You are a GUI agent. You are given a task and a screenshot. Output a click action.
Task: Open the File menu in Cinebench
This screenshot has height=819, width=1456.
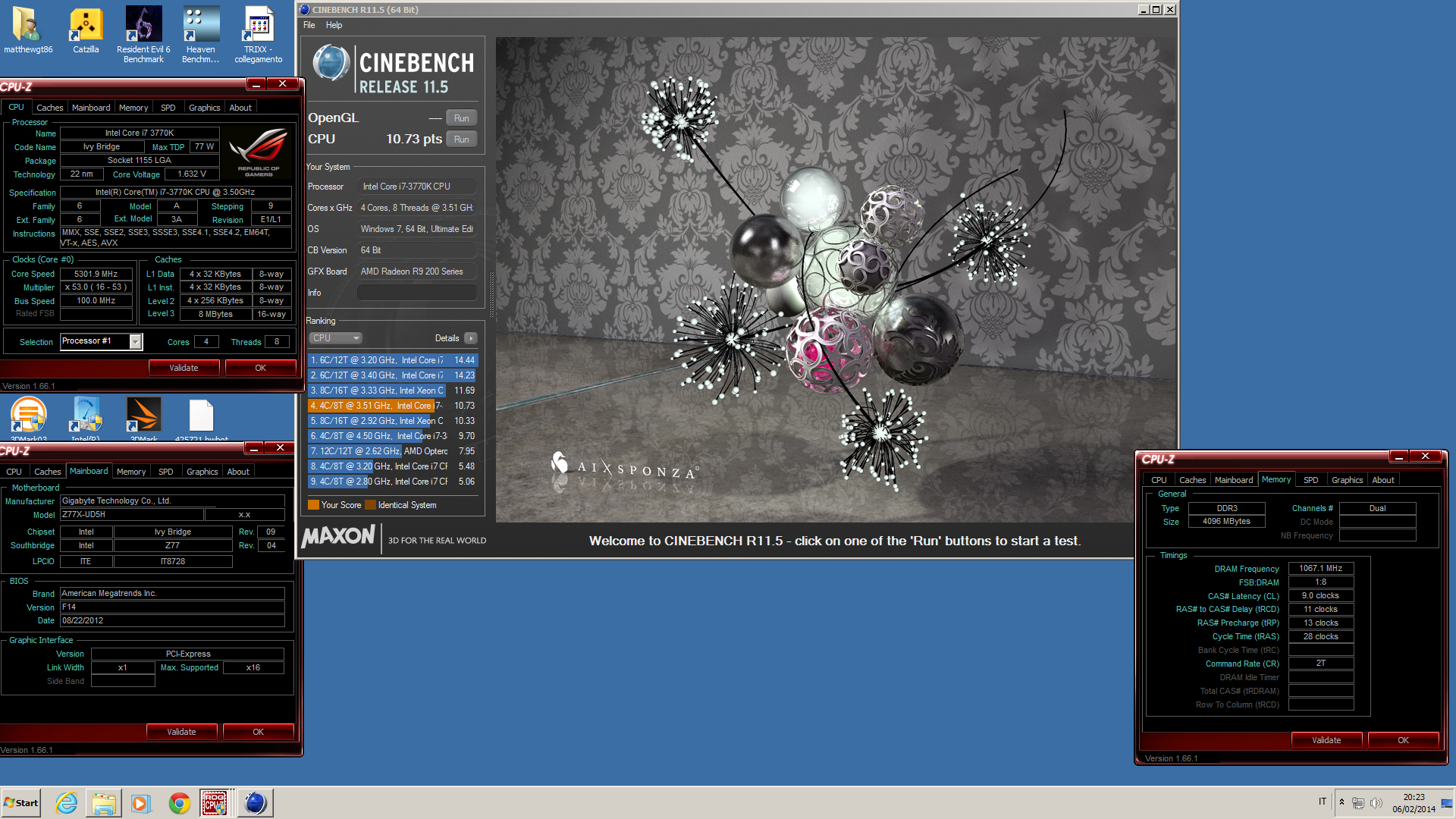tap(309, 25)
